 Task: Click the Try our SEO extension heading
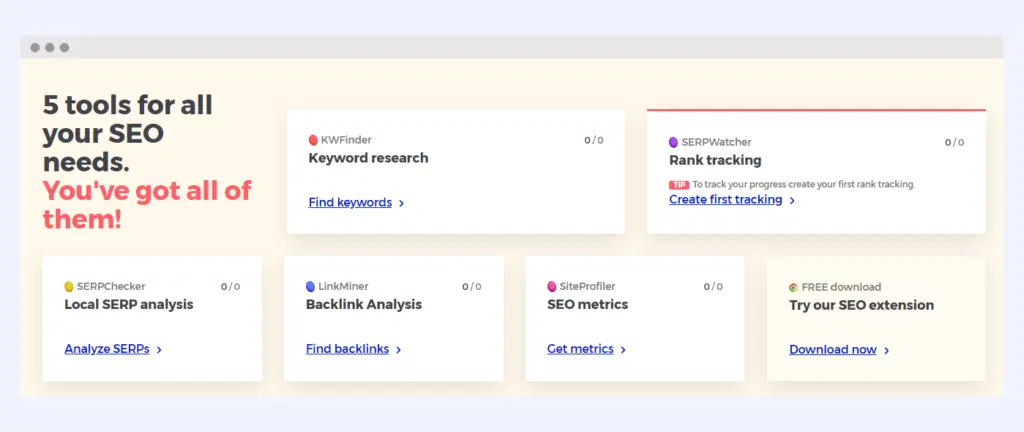tap(861, 305)
